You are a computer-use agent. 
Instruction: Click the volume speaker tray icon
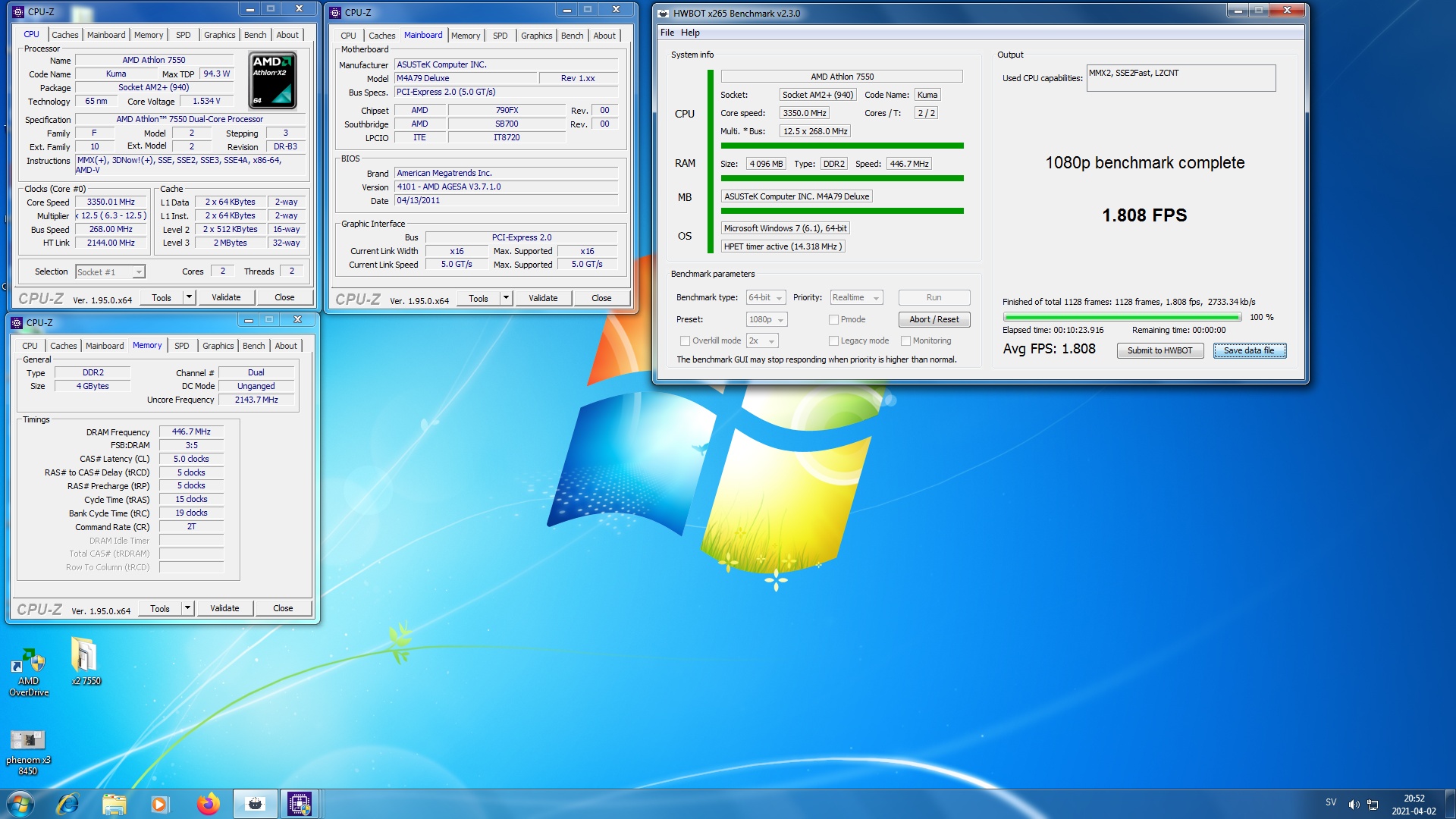pyautogui.click(x=1354, y=804)
